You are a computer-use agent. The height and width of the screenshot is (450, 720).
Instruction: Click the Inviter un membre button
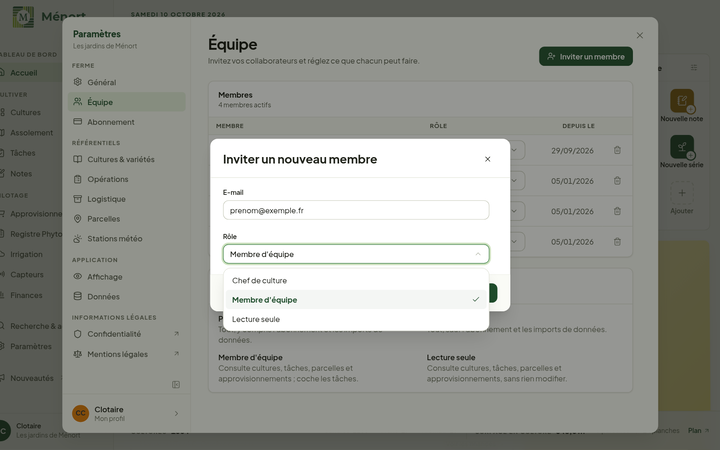(585, 56)
